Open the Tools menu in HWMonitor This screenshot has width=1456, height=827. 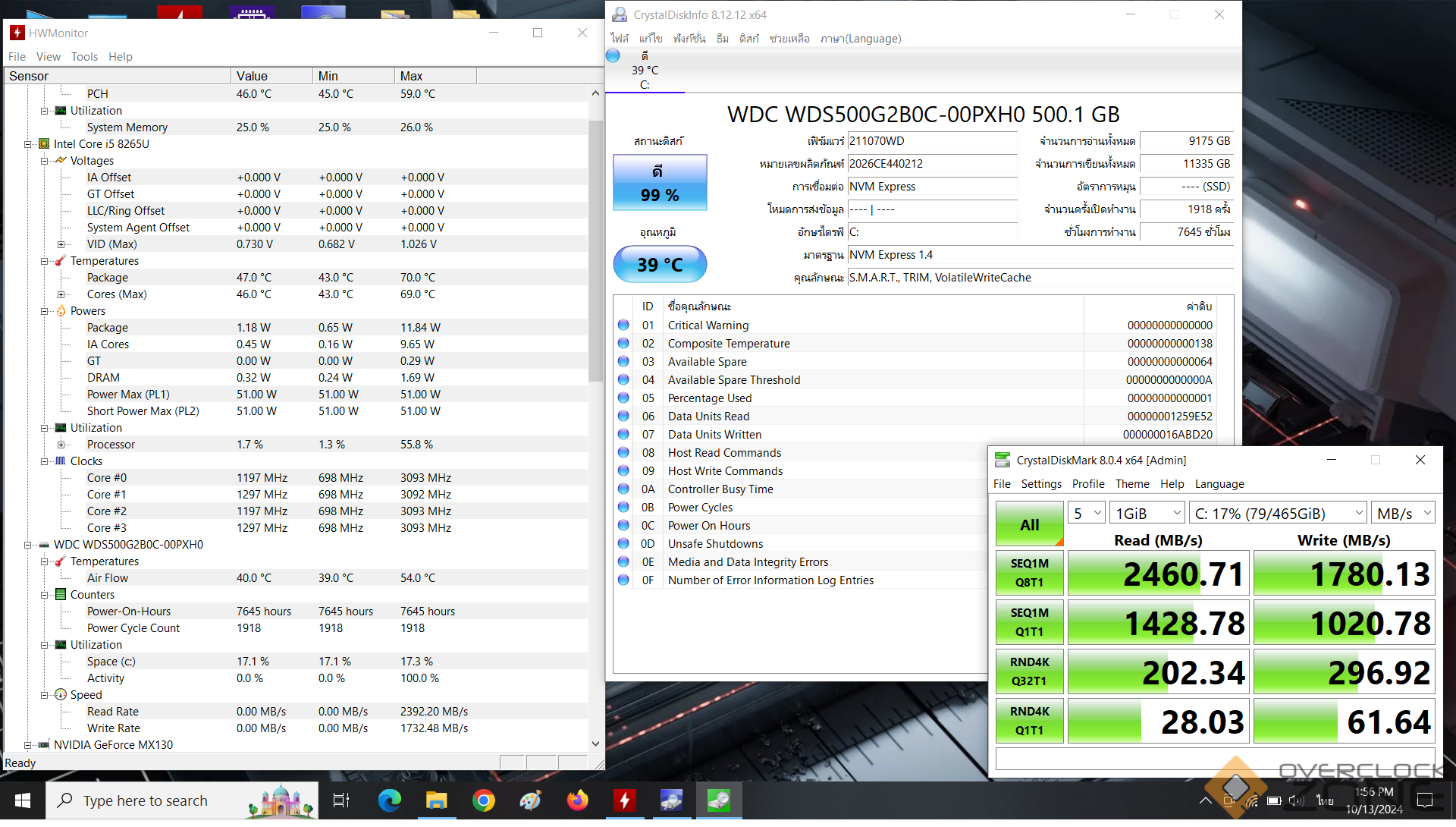tap(84, 57)
